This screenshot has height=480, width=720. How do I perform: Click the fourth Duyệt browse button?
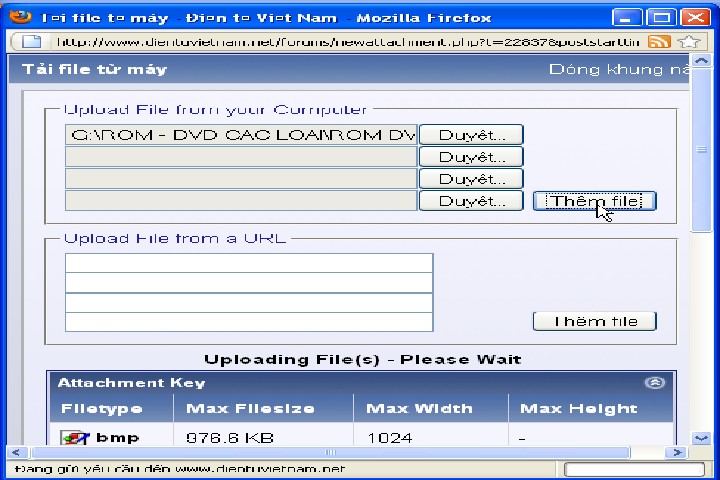[471, 201]
